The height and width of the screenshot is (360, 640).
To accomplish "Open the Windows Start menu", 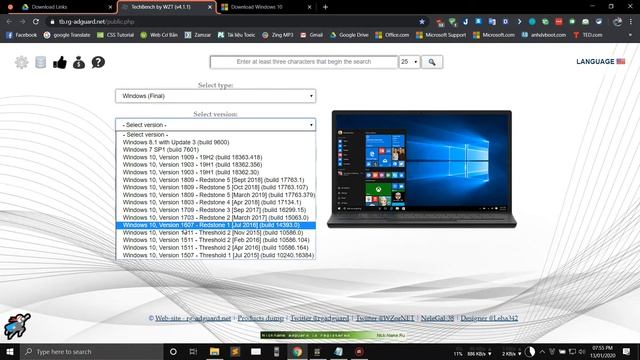I will pyautogui.click(x=10, y=351).
